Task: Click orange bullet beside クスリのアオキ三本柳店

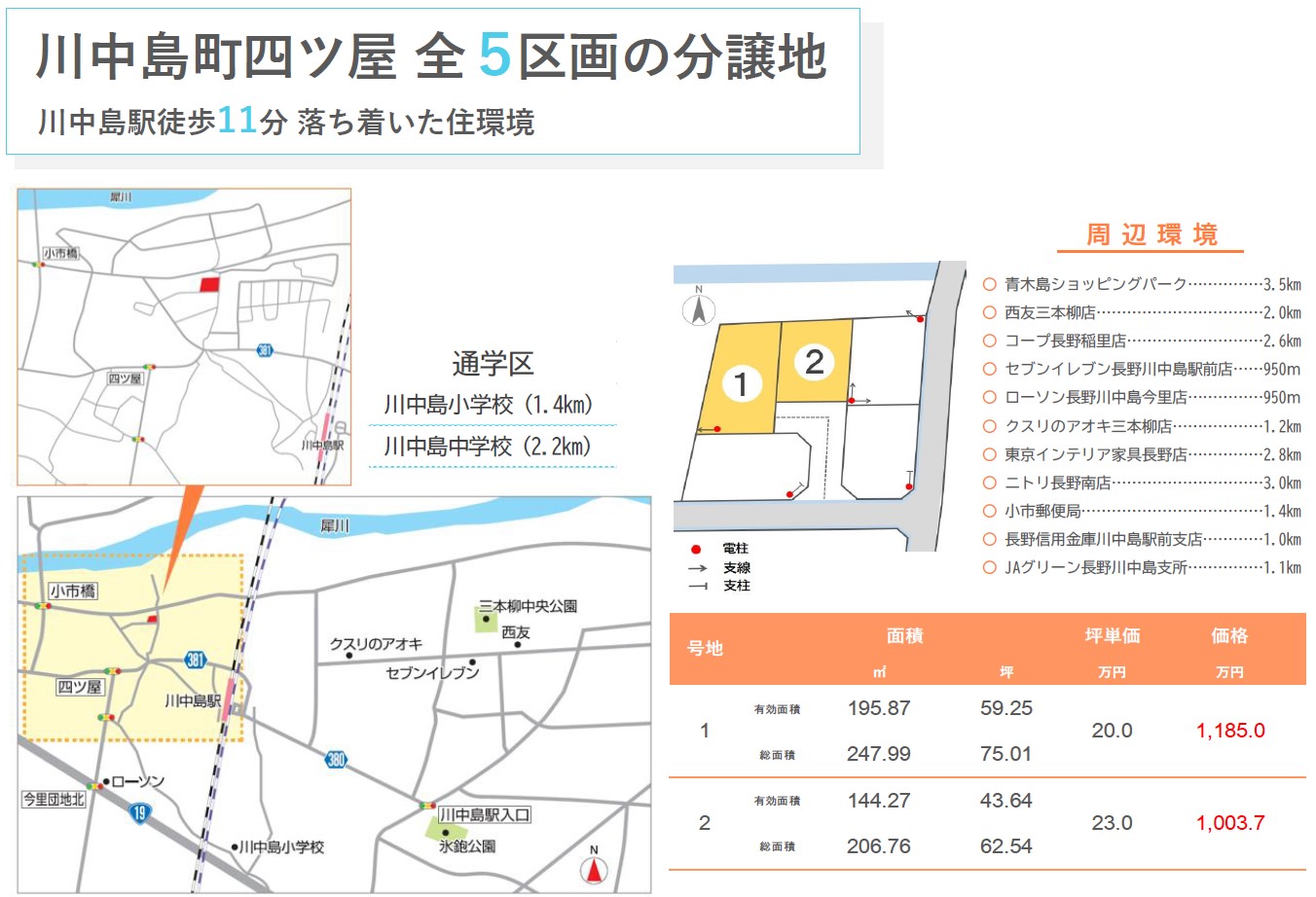Action: (989, 426)
